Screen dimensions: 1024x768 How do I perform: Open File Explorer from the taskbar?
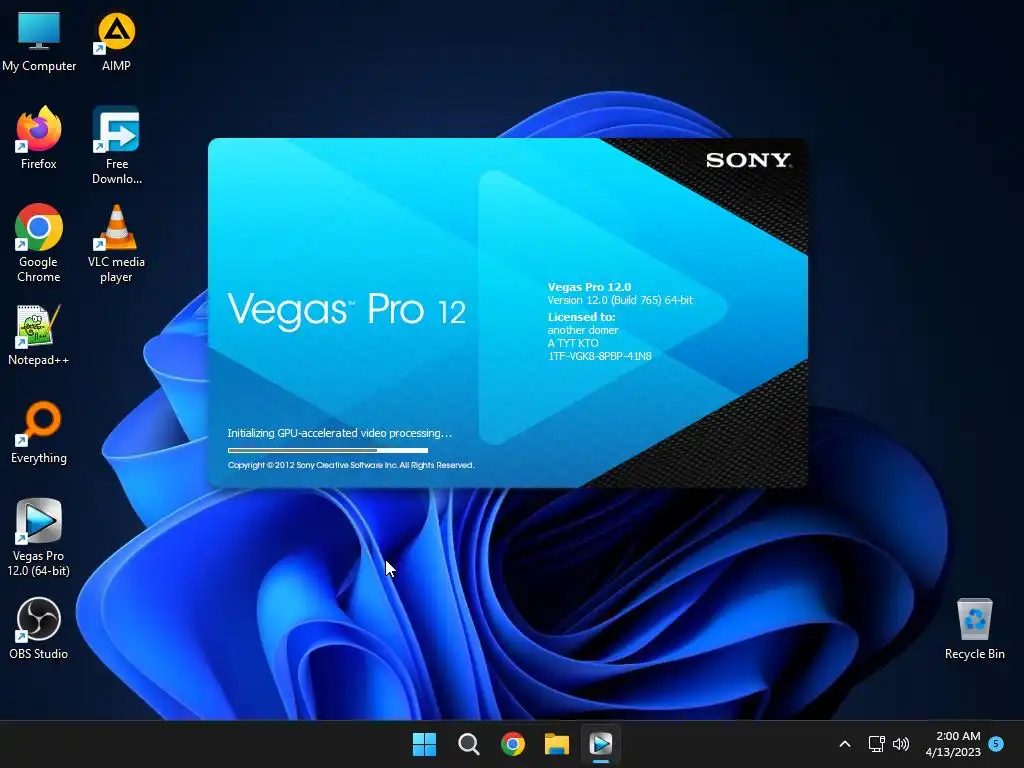click(556, 744)
